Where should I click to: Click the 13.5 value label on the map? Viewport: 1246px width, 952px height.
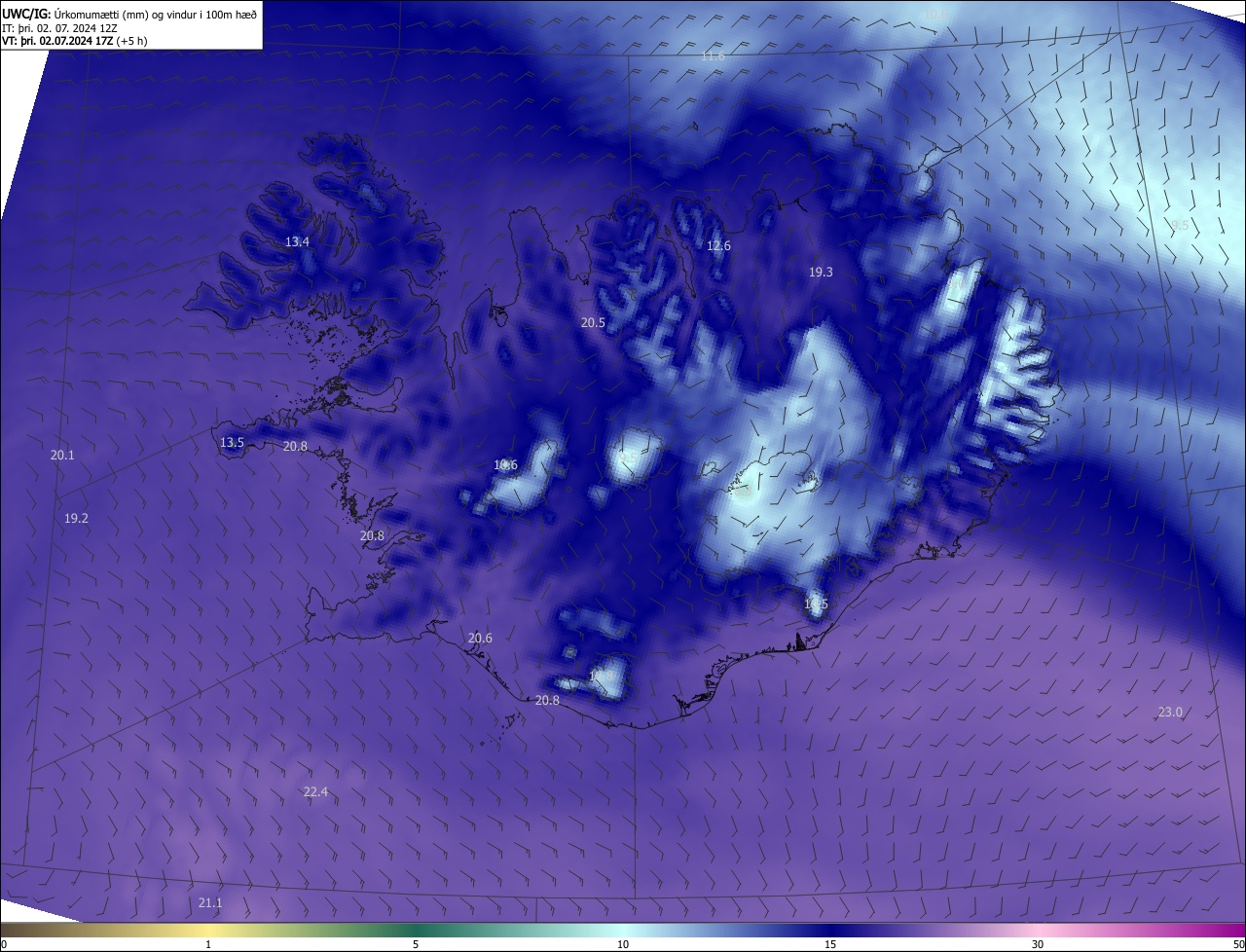232,442
